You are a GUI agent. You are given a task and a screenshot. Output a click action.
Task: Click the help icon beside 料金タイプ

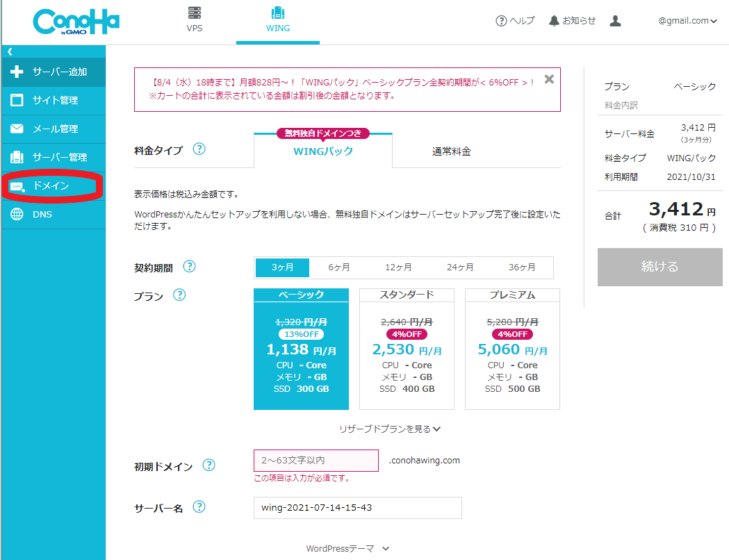(x=199, y=149)
